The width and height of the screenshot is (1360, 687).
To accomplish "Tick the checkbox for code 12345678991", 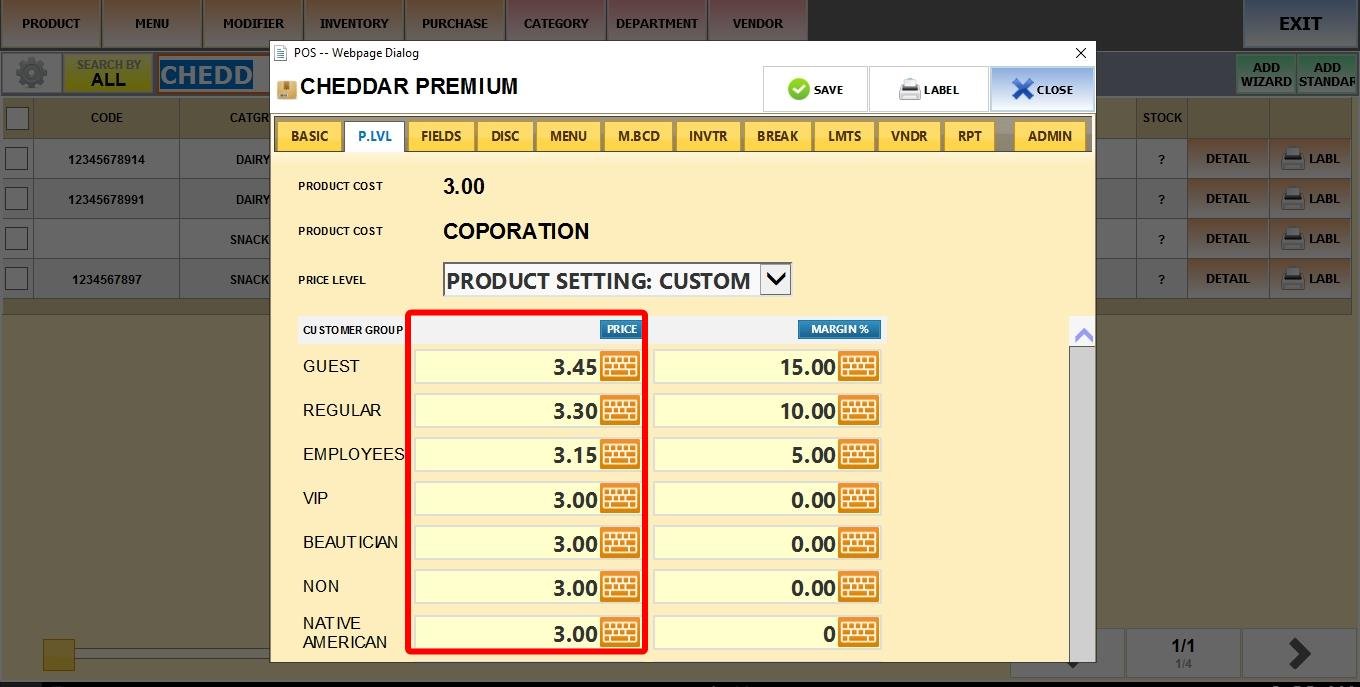I will pos(17,198).
